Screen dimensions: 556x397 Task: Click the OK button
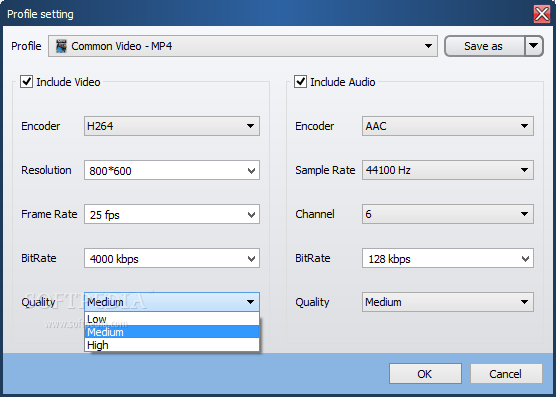point(425,374)
